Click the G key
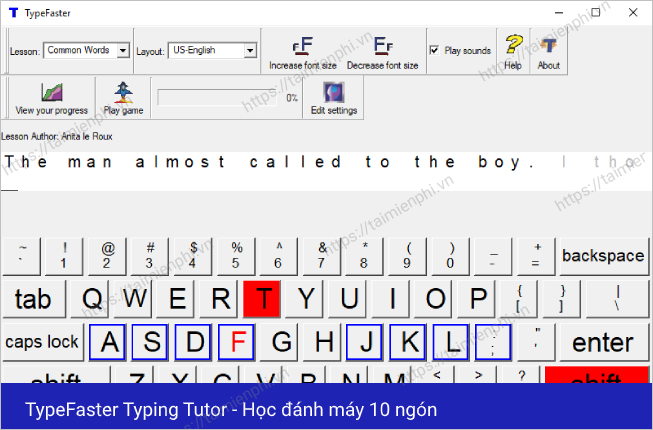Viewport: 653px width, 430px height. click(279, 342)
